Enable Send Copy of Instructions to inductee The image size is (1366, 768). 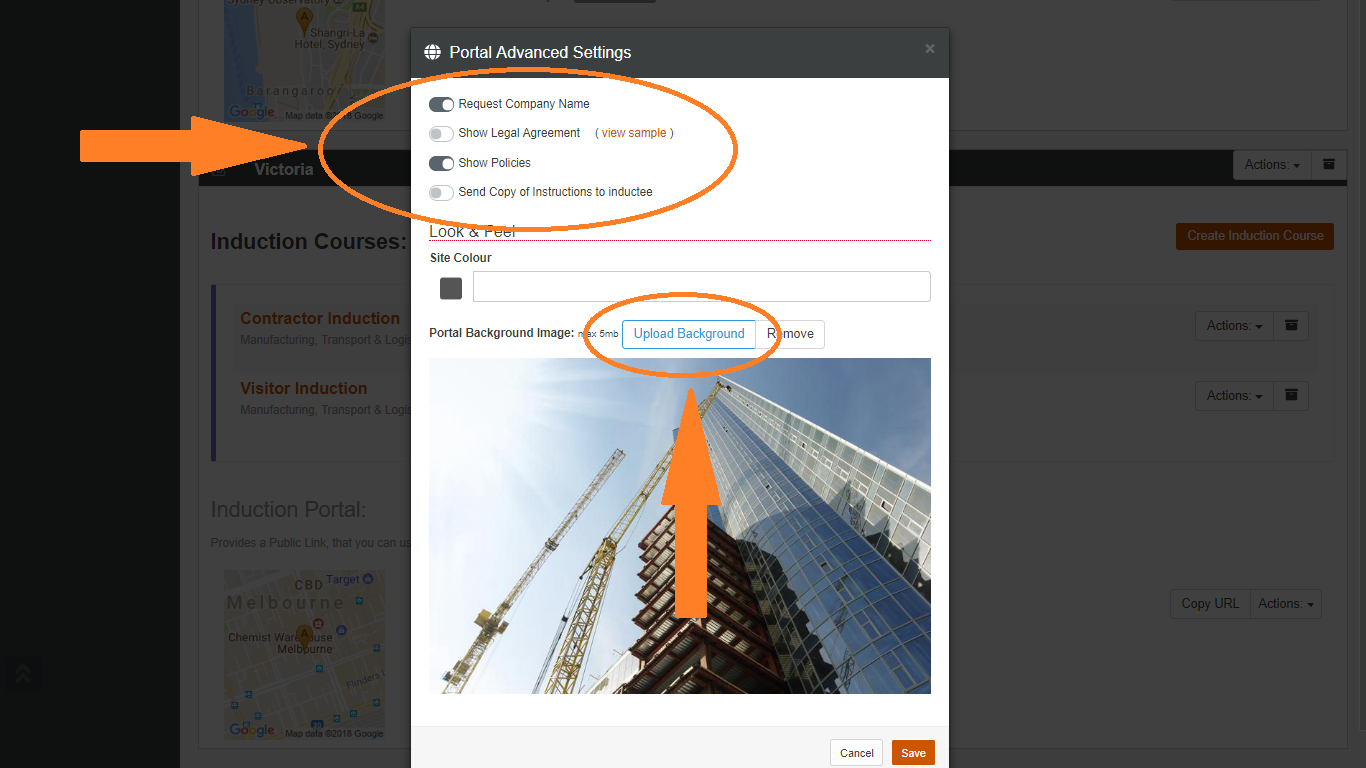(441, 193)
